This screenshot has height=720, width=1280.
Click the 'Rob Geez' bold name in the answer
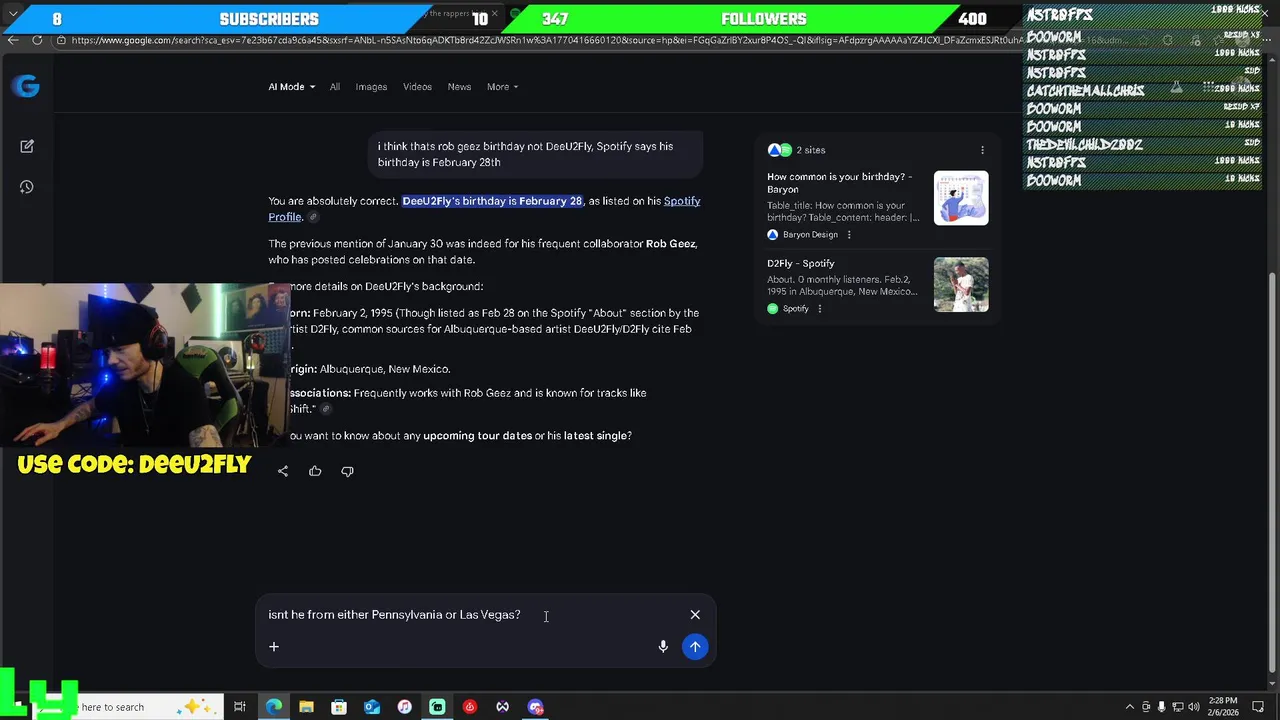[x=671, y=244]
